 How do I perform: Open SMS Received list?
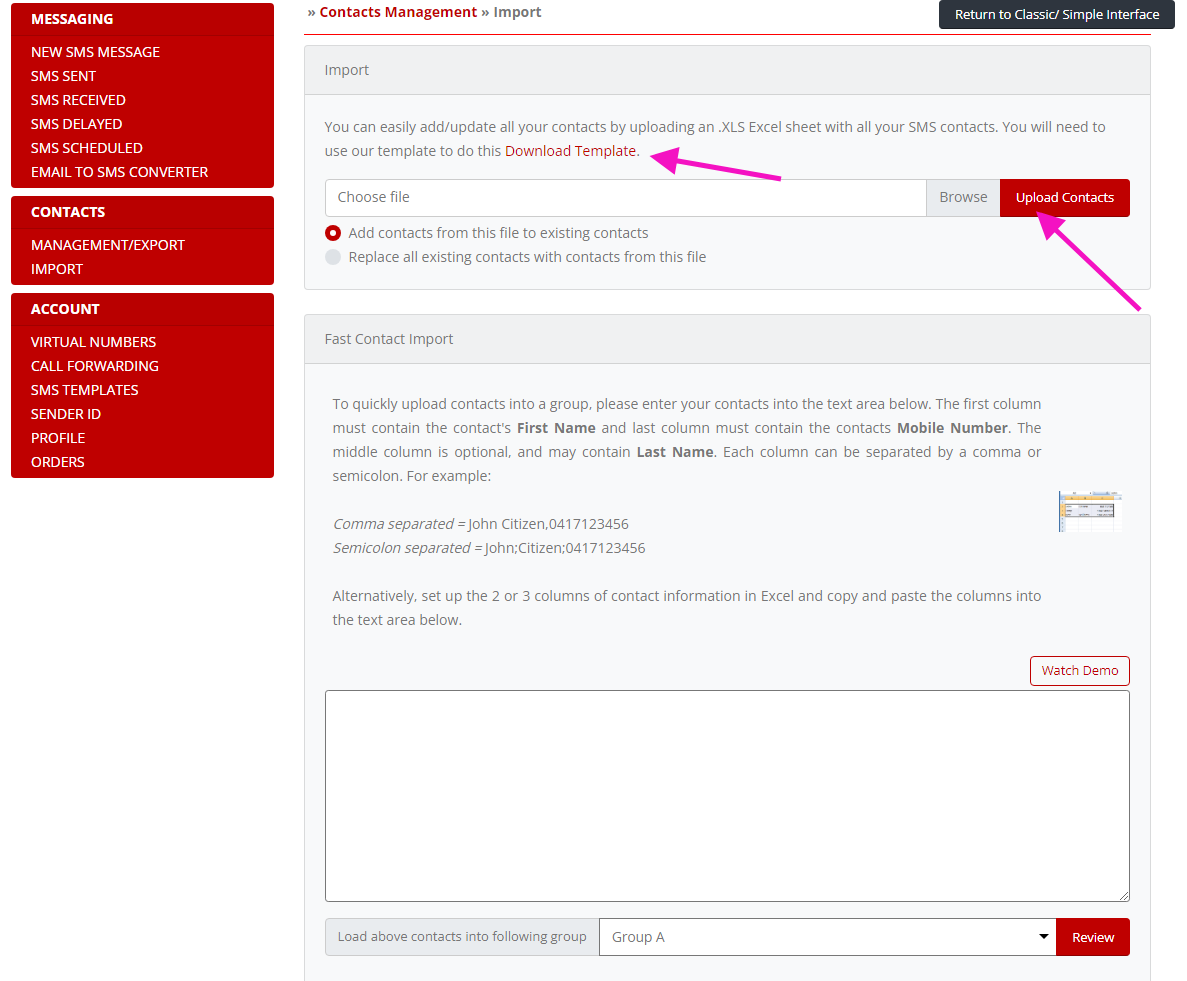point(78,100)
